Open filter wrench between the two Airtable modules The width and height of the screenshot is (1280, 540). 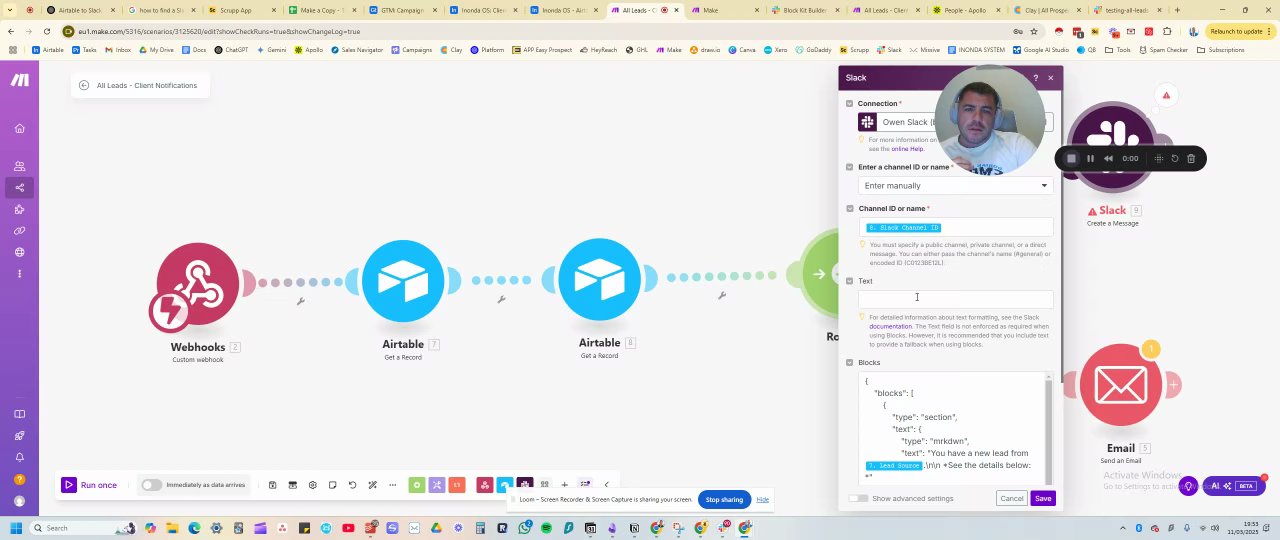pos(501,298)
